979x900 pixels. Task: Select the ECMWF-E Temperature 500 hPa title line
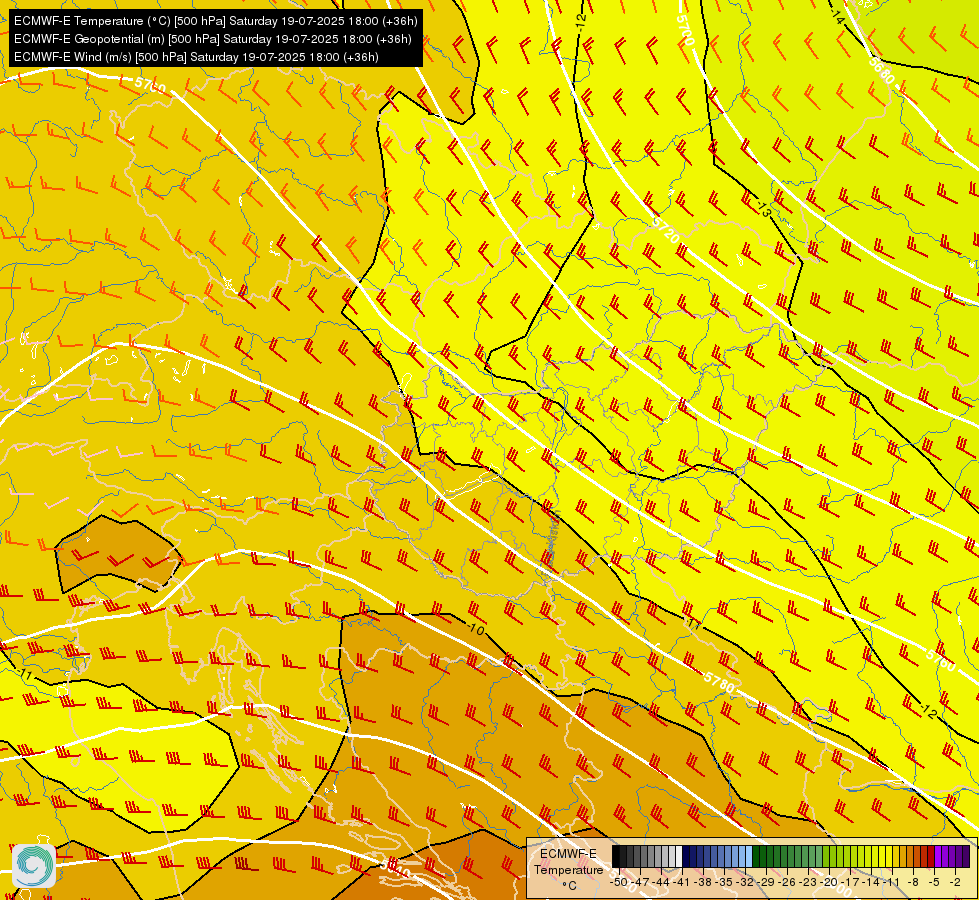215,21
